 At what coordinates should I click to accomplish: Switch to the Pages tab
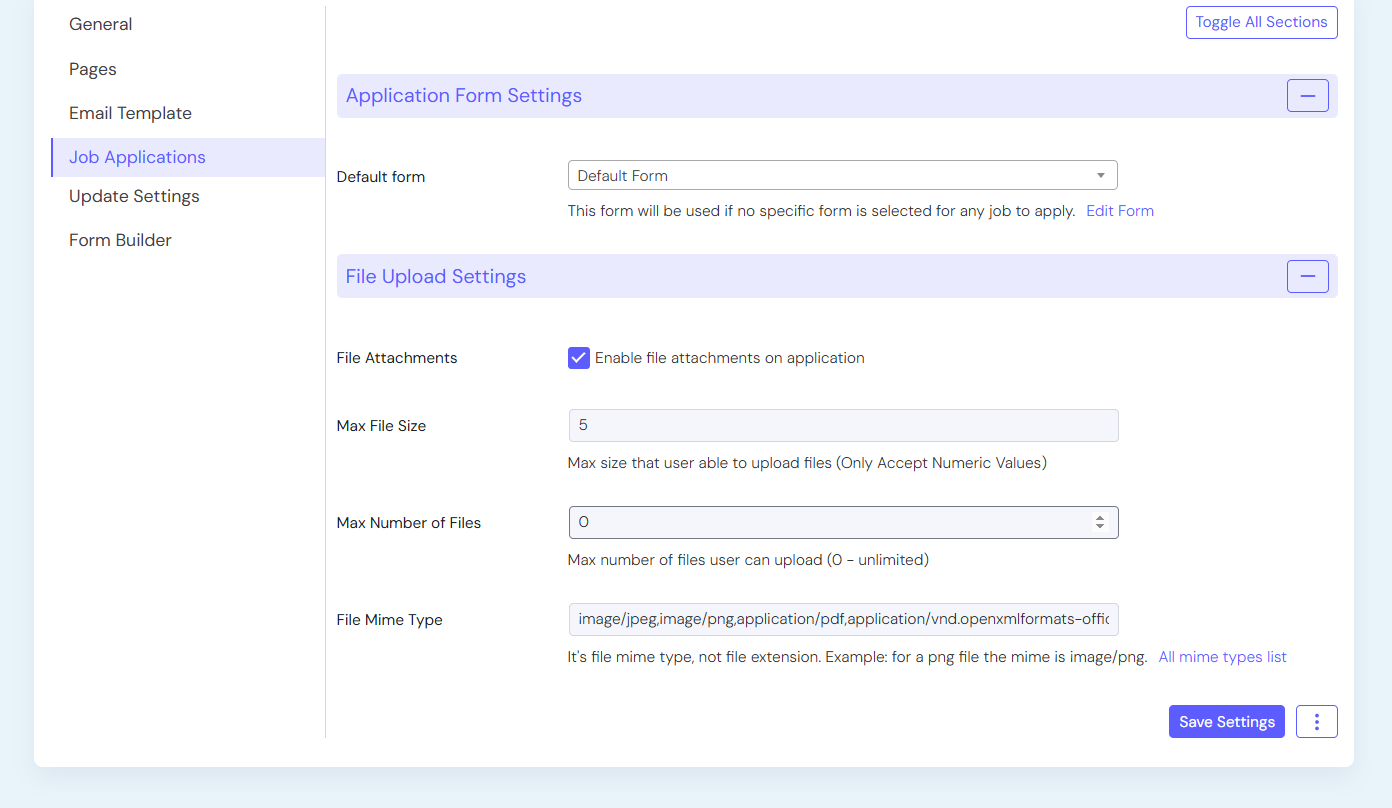click(x=93, y=69)
